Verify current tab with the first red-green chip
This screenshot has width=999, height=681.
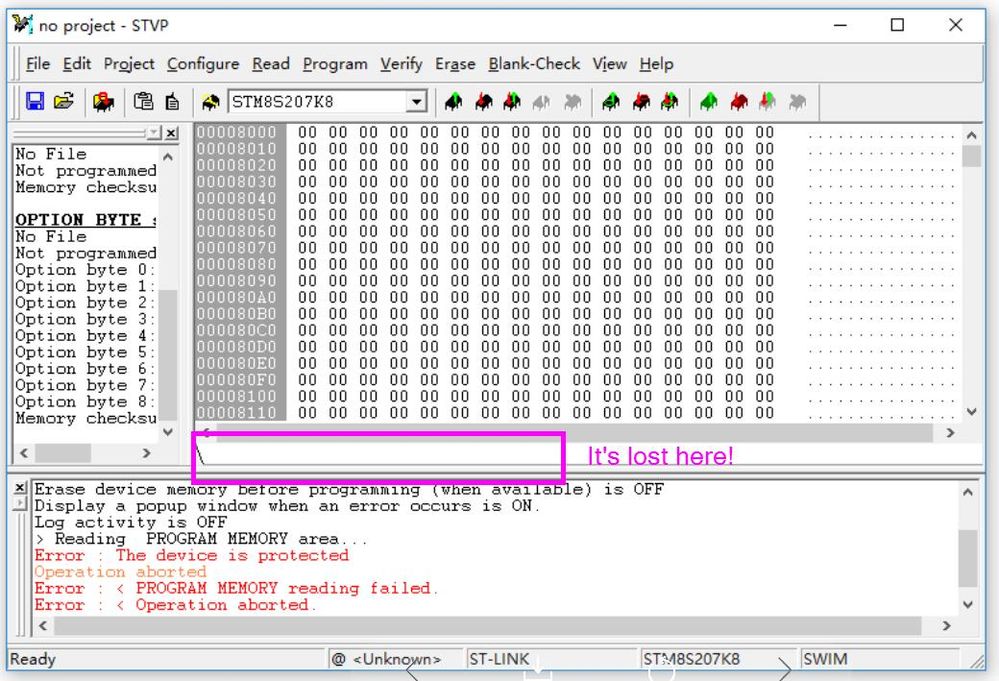pos(512,101)
